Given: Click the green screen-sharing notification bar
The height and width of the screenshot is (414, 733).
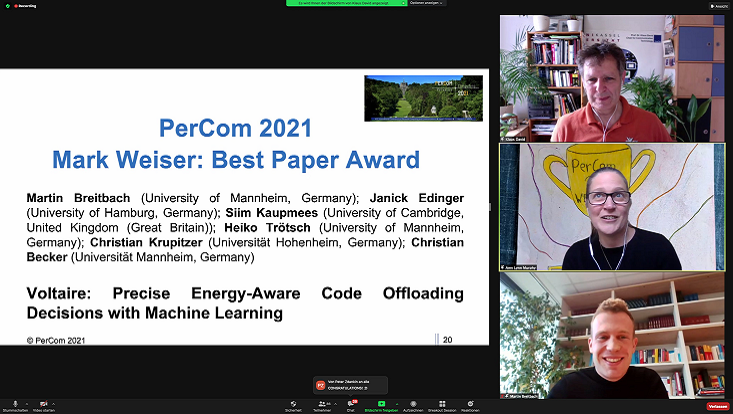Looking at the screenshot, I should tap(346, 3).
